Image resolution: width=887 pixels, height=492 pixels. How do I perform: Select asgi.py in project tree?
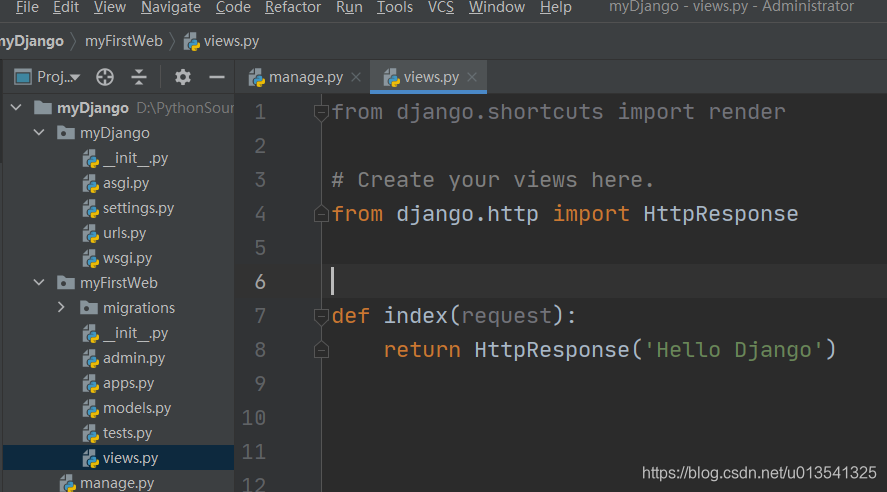tap(126, 183)
